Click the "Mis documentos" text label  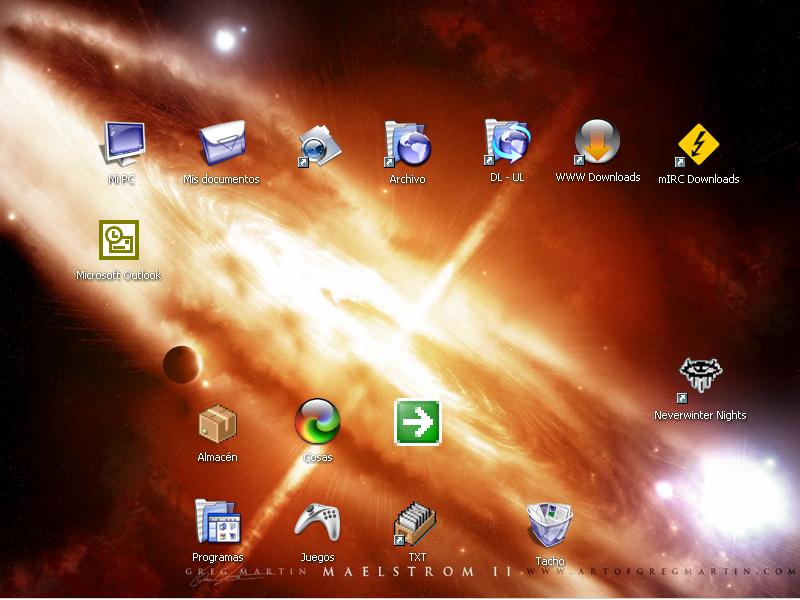point(221,180)
